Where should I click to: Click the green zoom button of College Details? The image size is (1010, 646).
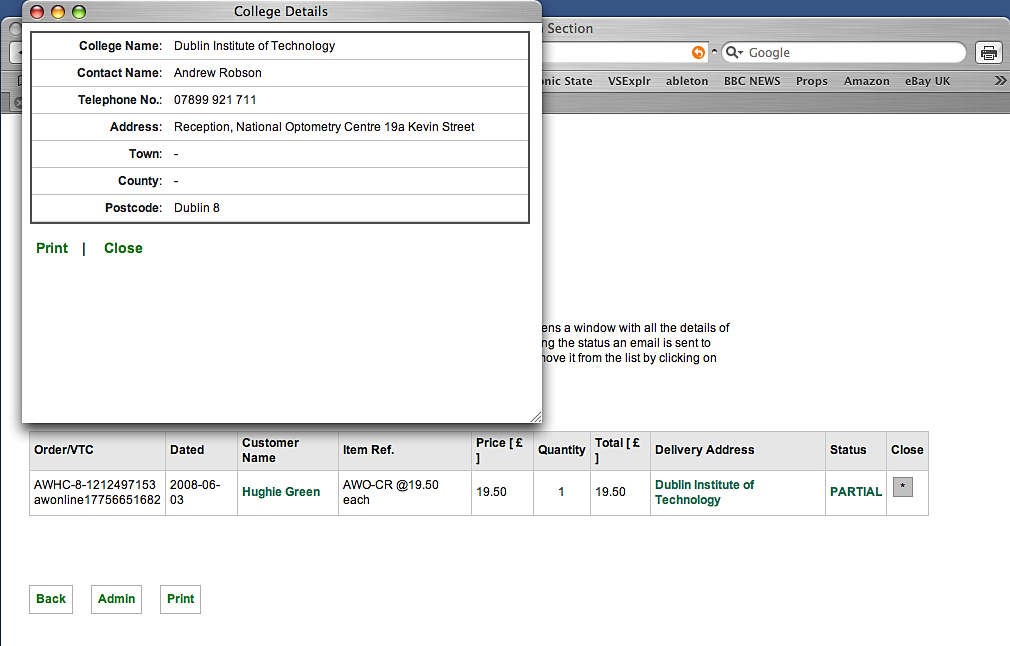point(79,12)
